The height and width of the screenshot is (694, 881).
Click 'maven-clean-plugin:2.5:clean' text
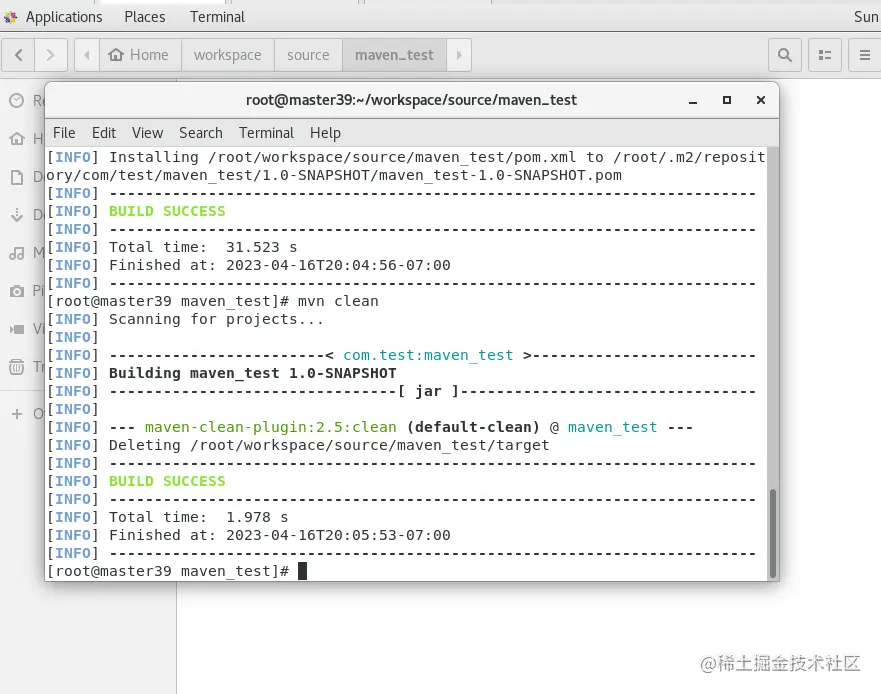(270, 427)
